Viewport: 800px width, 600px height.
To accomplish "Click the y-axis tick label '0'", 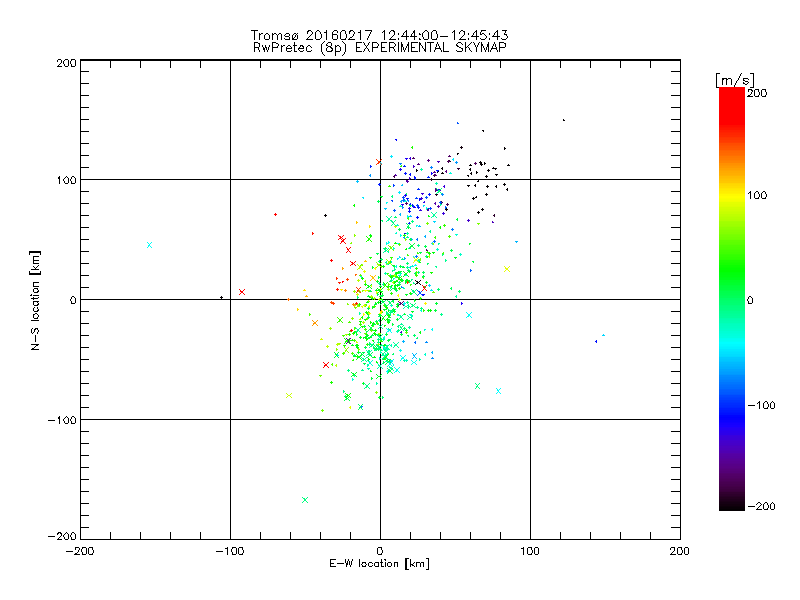I will (73, 300).
